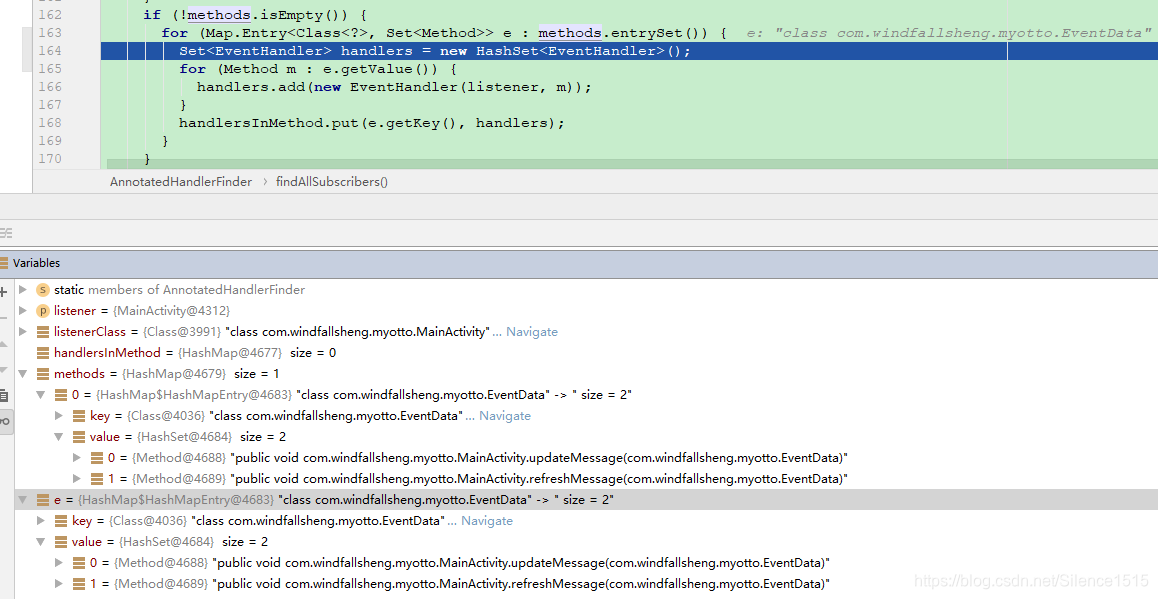The image size is (1158, 599).
Task: Click 'methods.entrySet()' on line 163
Action: (623, 32)
